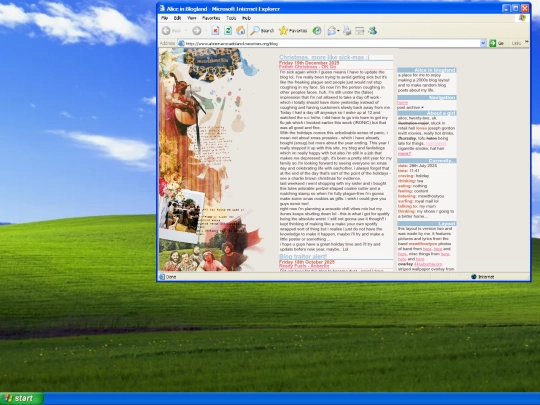Viewport: 540px width, 405px height.
Task: Click the Done page icon in status bar
Action: point(162,277)
